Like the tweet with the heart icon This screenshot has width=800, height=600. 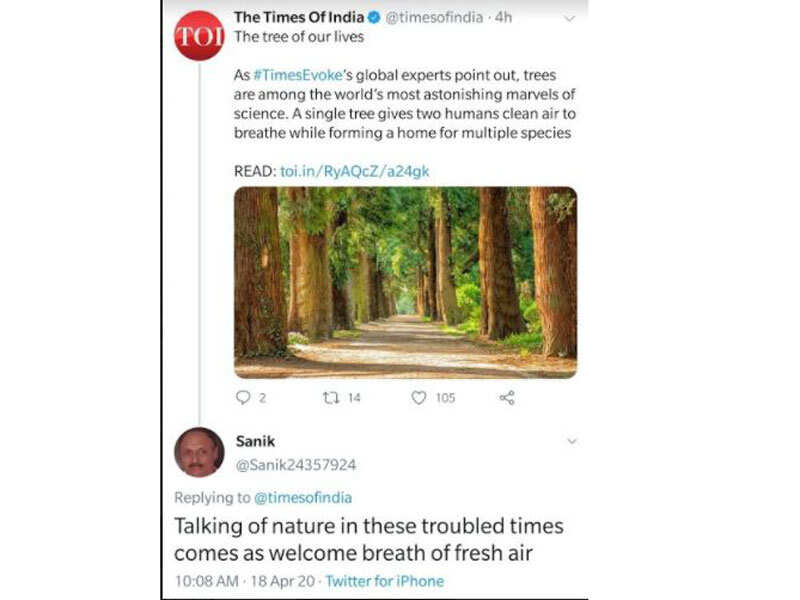coord(419,397)
